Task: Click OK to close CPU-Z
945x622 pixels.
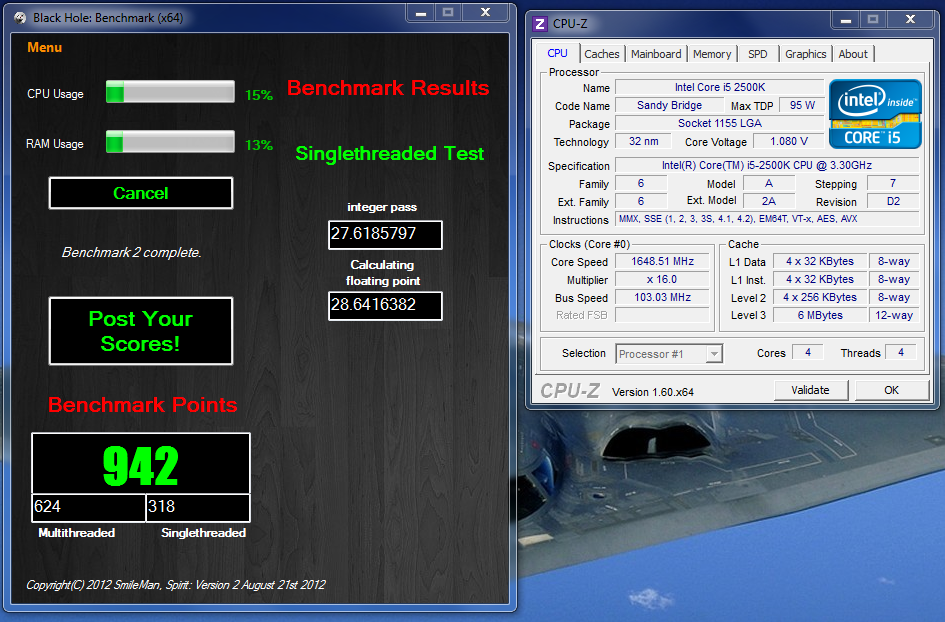Action: pos(891,390)
